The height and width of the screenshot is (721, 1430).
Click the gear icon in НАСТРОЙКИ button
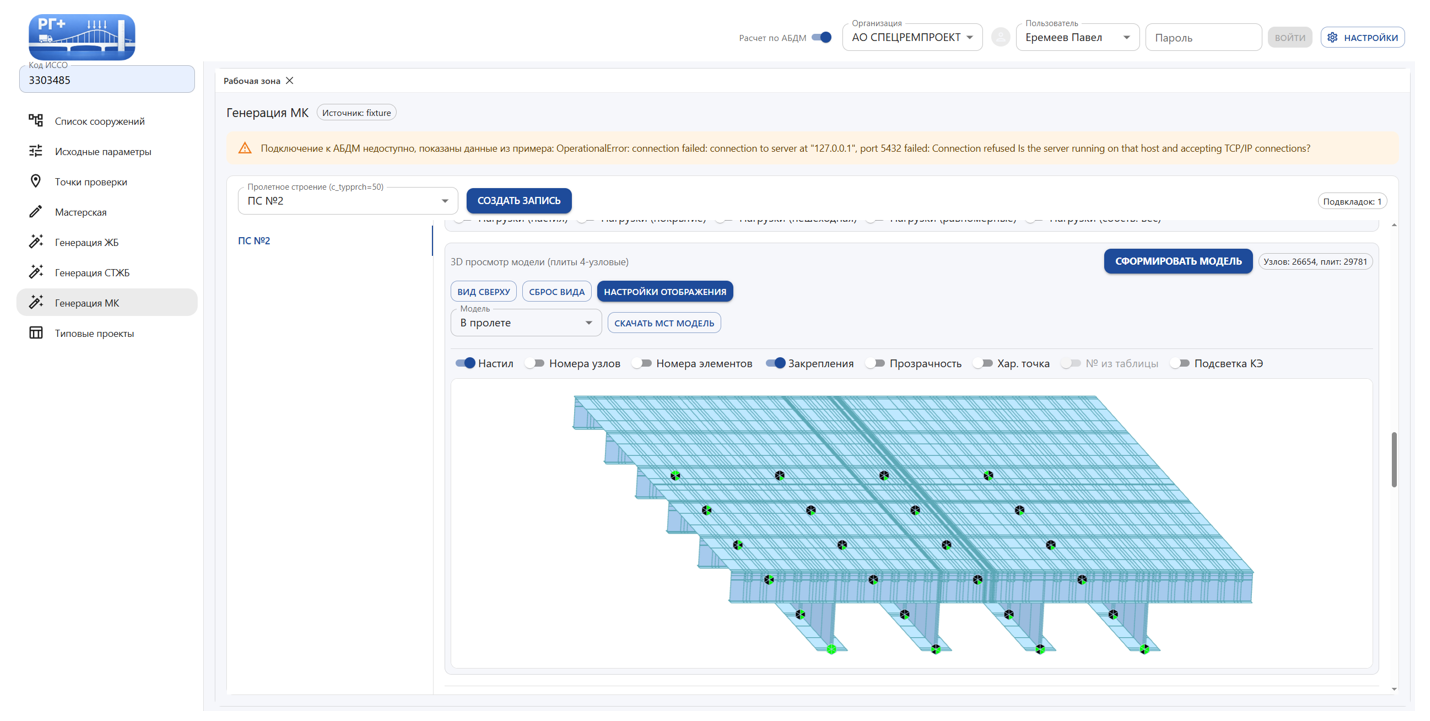[x=1332, y=38]
